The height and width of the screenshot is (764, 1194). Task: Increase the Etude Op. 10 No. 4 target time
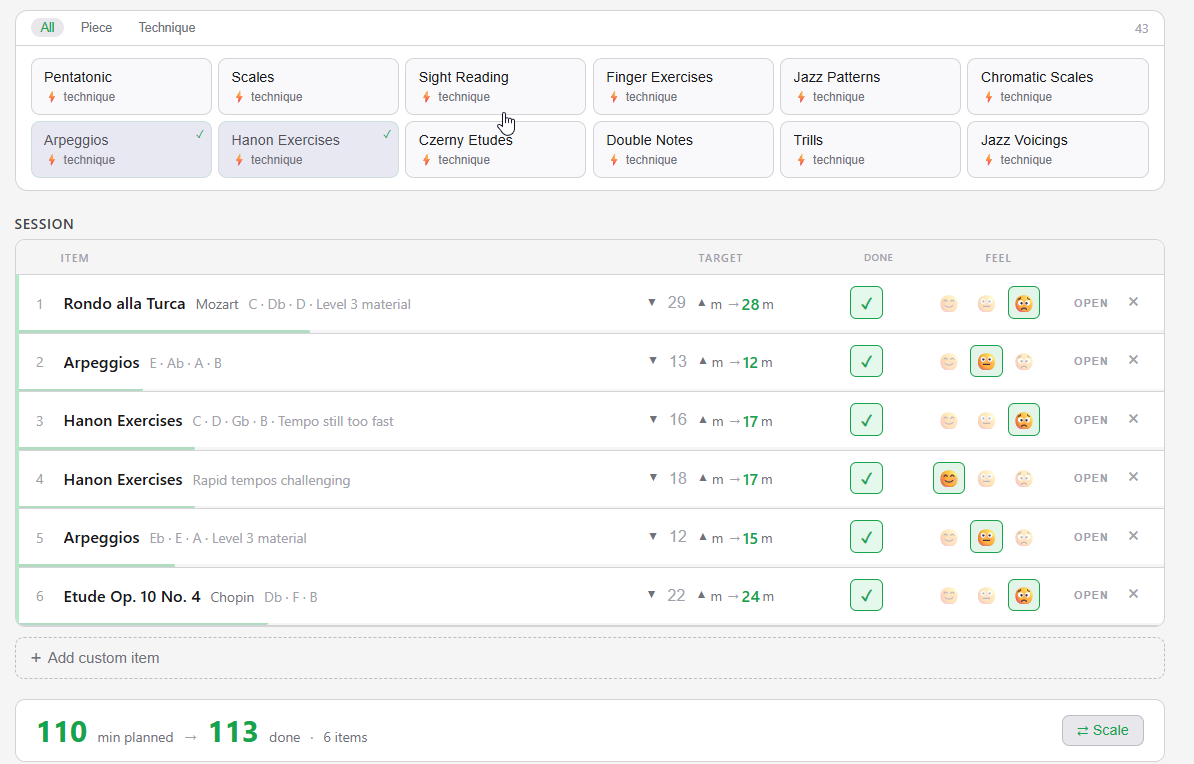point(701,596)
